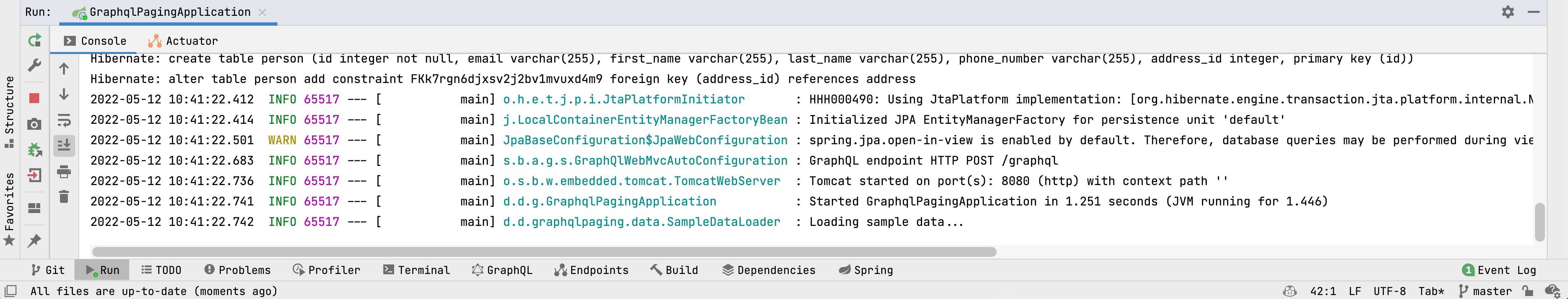Open the caret position 42:1 go-to-line popup

point(1323,291)
